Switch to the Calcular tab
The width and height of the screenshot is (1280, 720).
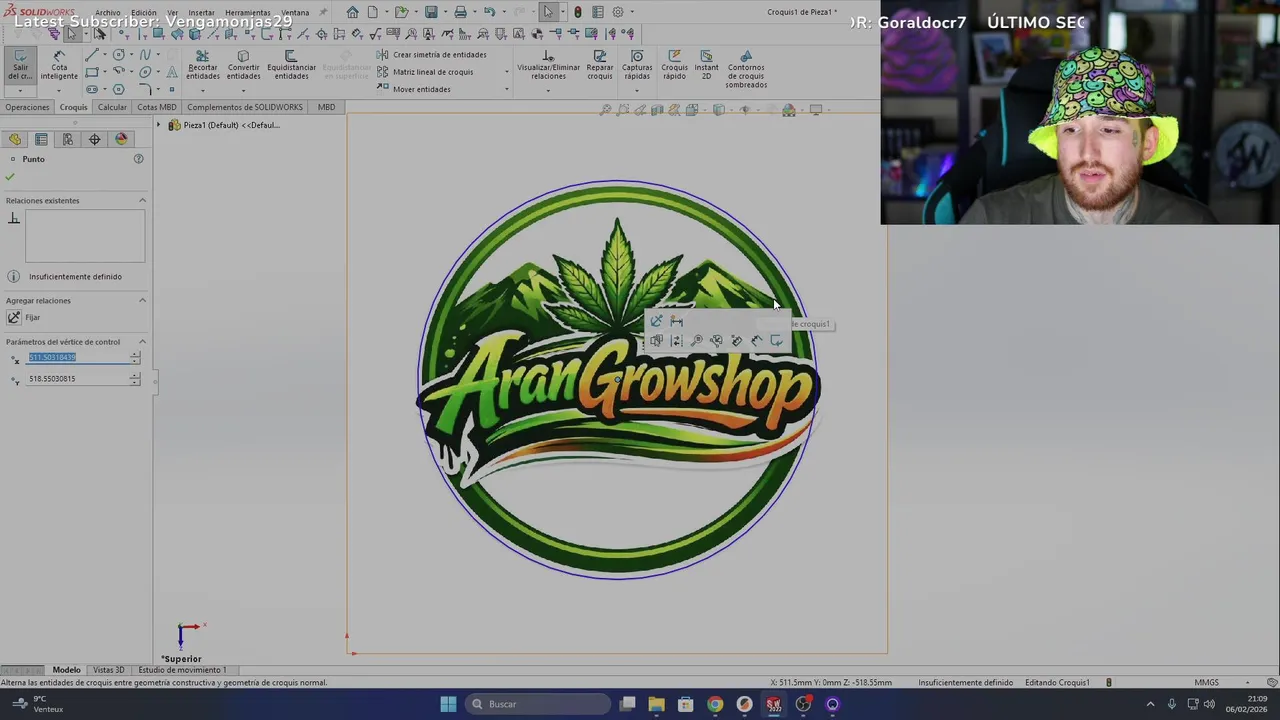coord(112,107)
